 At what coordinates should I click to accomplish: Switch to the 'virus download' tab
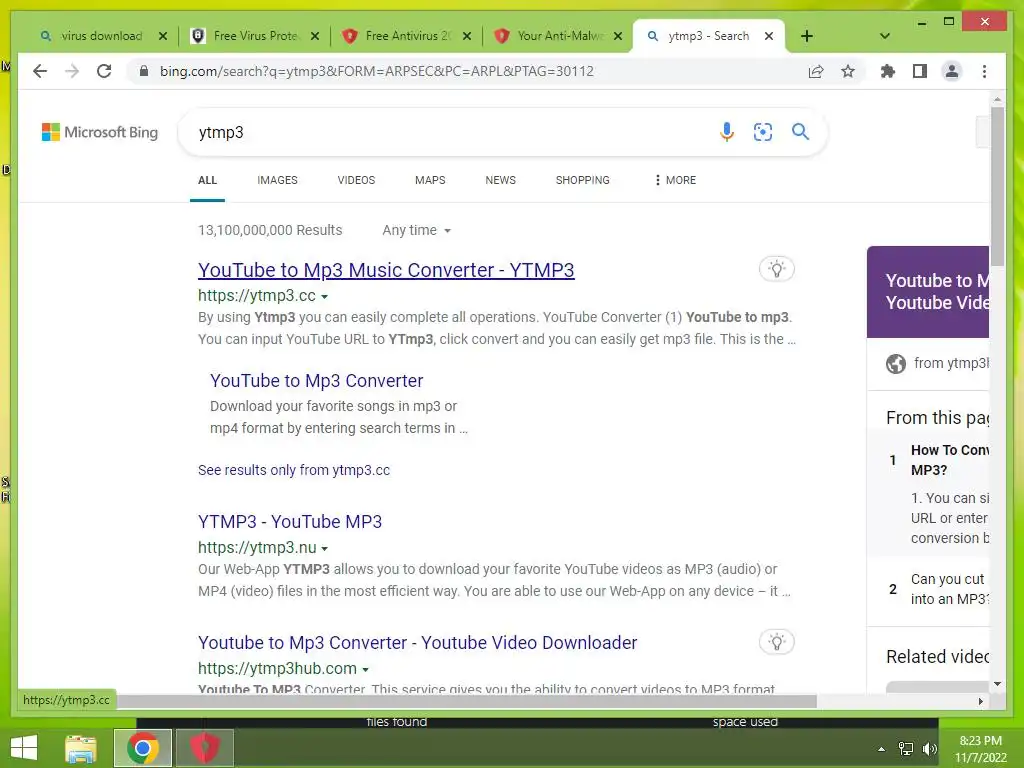click(101, 36)
